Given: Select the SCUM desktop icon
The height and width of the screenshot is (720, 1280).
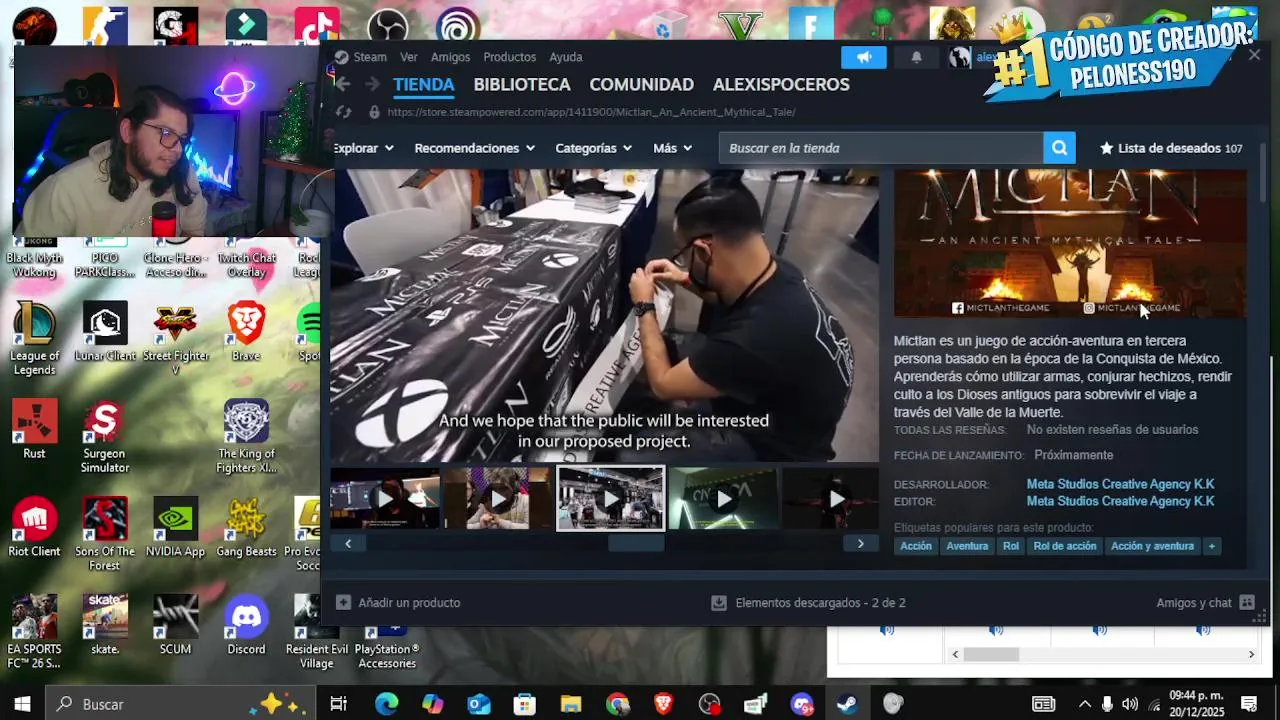Looking at the screenshot, I should point(175,626).
